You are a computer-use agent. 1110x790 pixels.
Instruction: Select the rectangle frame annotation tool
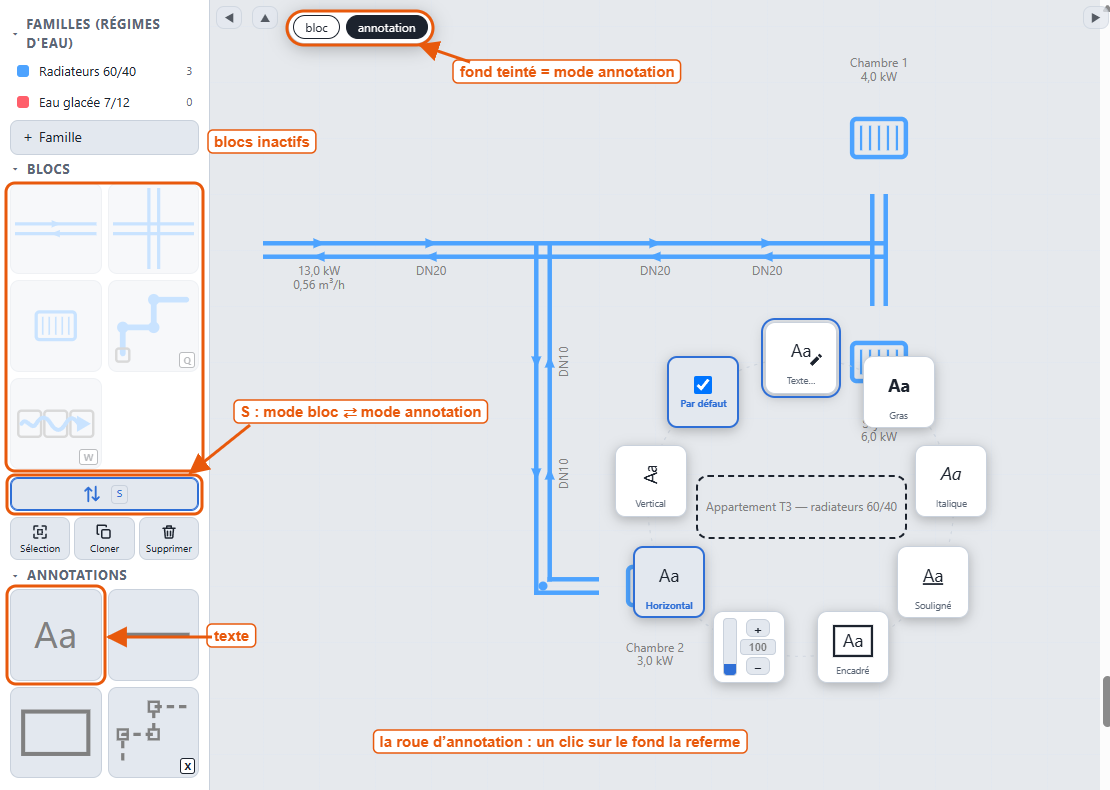[x=56, y=733]
